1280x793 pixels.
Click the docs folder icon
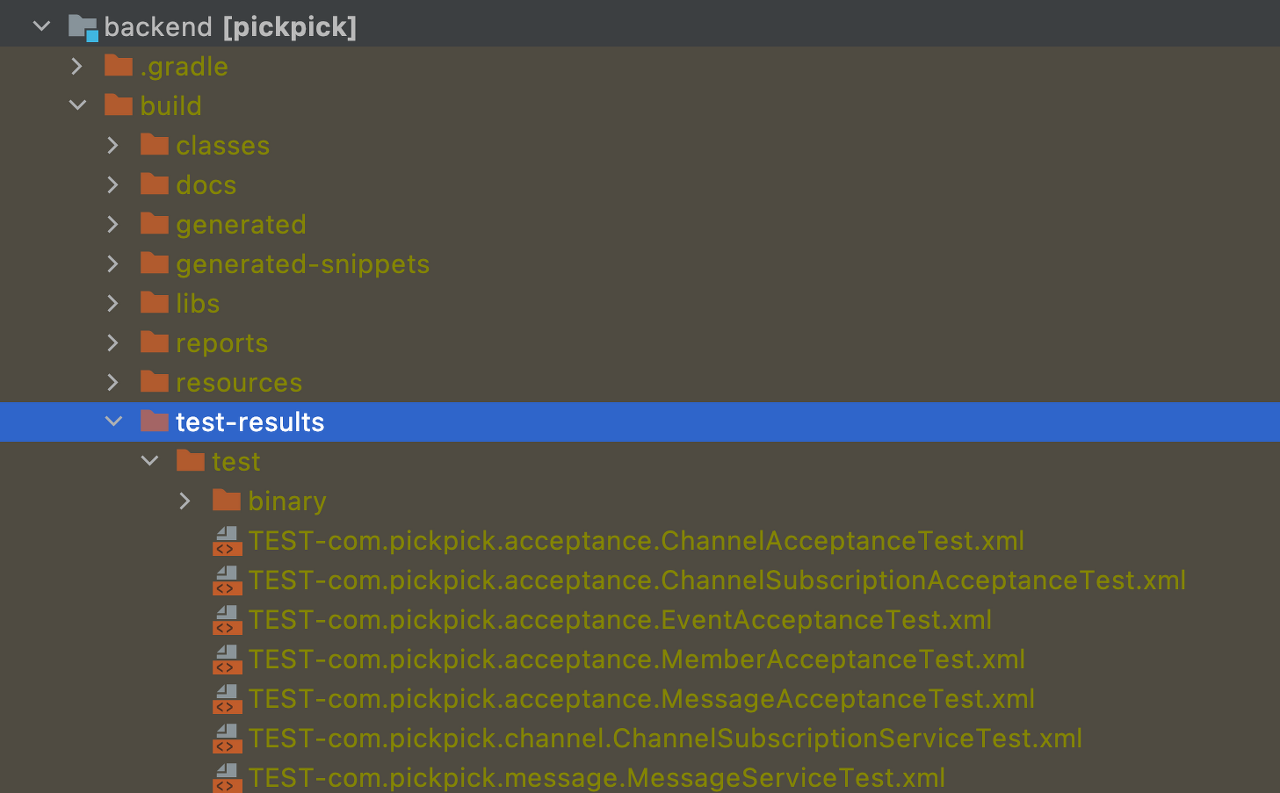[x=155, y=184]
